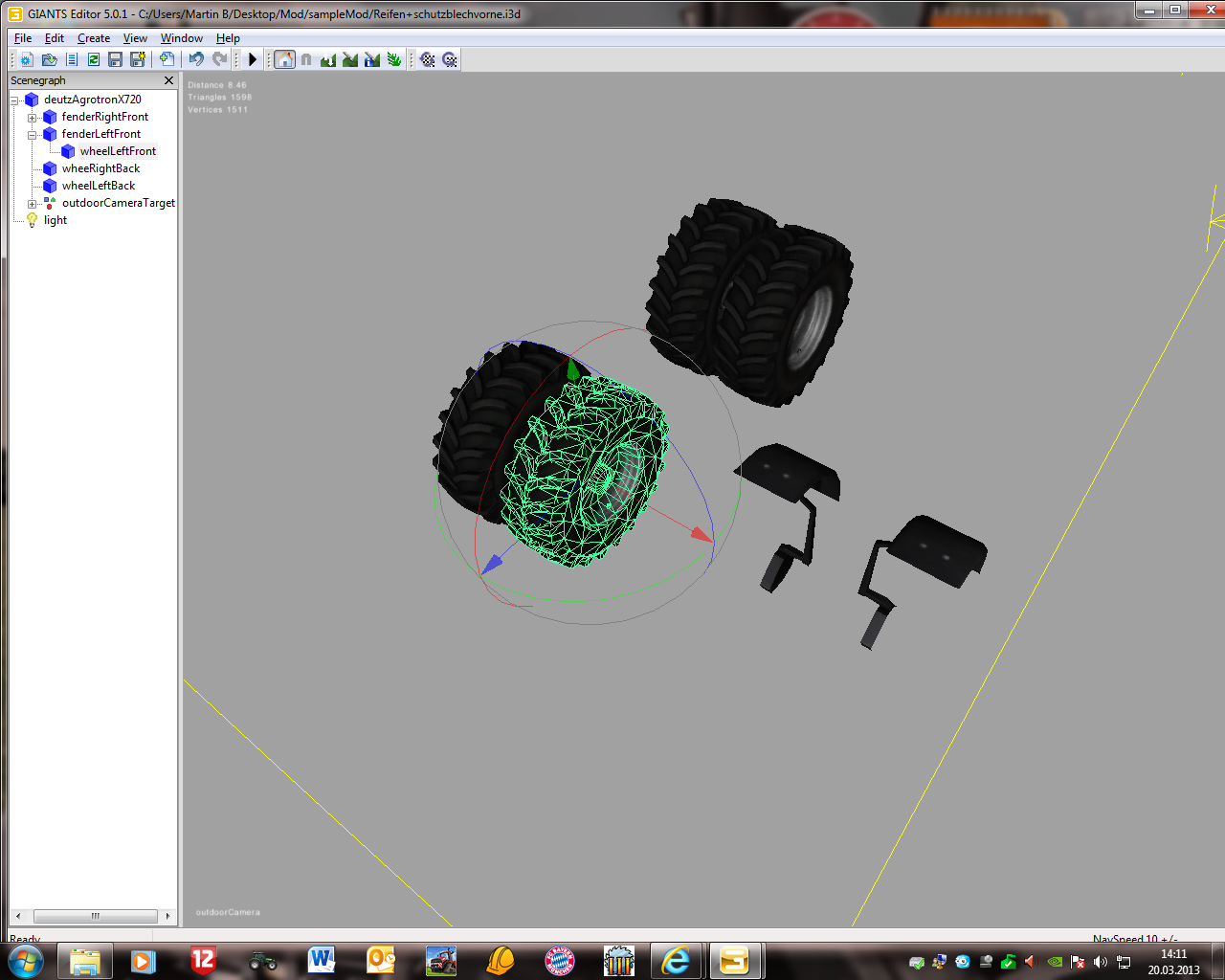Screen dimensions: 1225x980
Task: Open Internet Explorer from the taskbar
Action: (677, 960)
